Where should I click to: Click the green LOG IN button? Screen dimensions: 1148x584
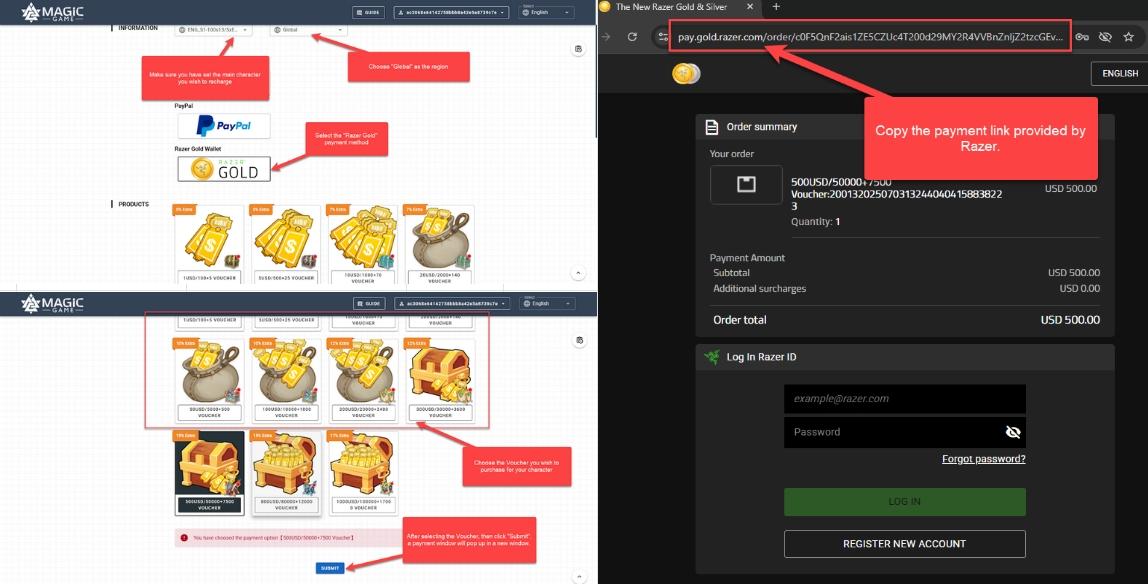point(904,501)
